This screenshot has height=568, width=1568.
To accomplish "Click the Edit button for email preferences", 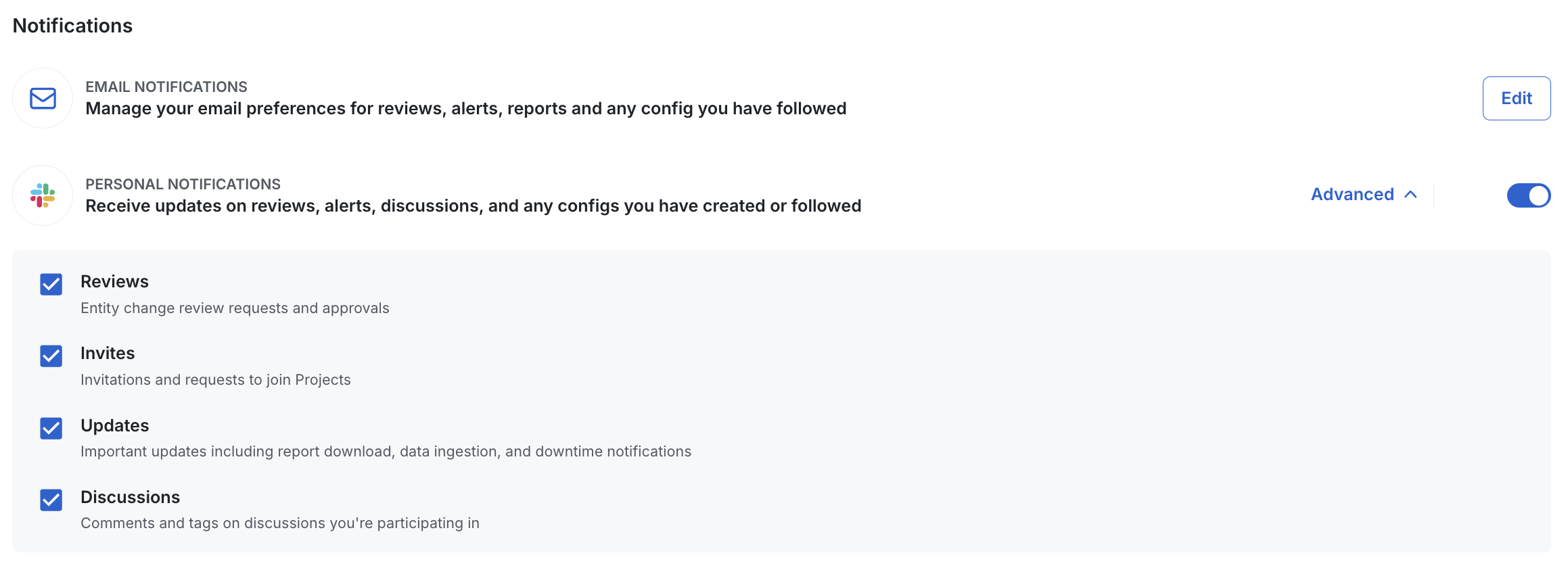I will [x=1516, y=98].
